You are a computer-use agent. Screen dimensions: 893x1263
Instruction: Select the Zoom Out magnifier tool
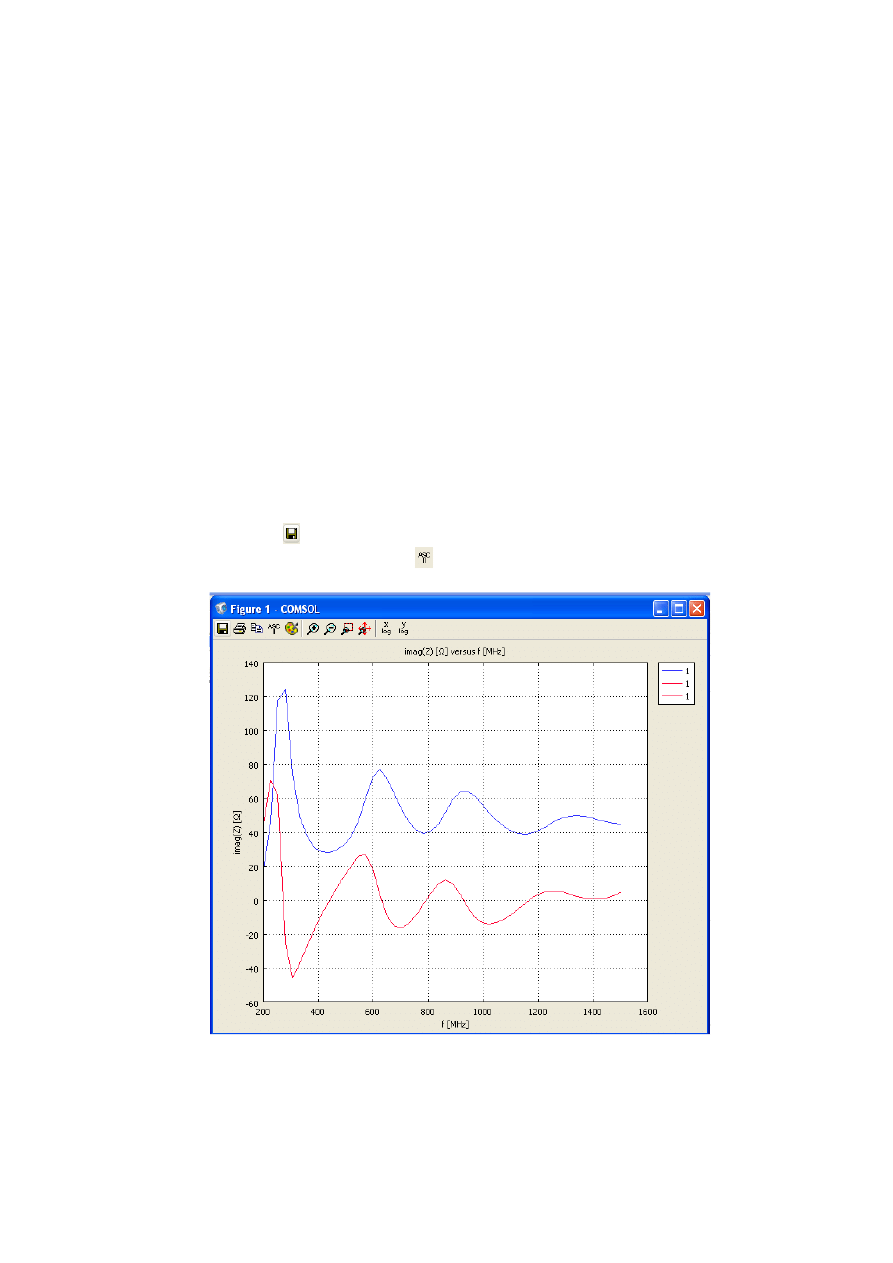pyautogui.click(x=329, y=629)
